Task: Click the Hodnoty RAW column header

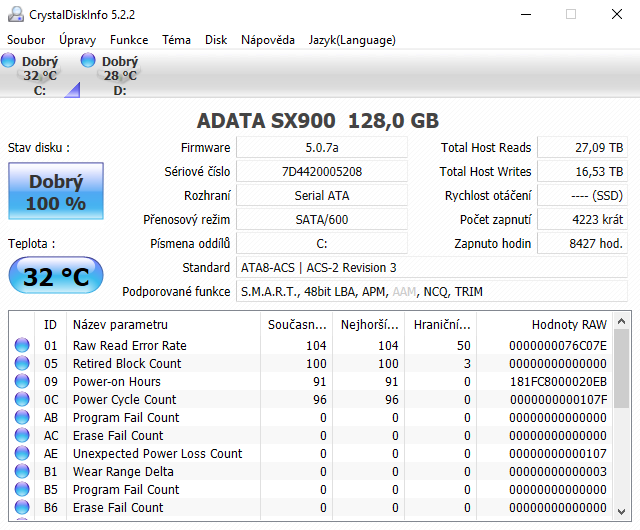Action: pos(544,325)
